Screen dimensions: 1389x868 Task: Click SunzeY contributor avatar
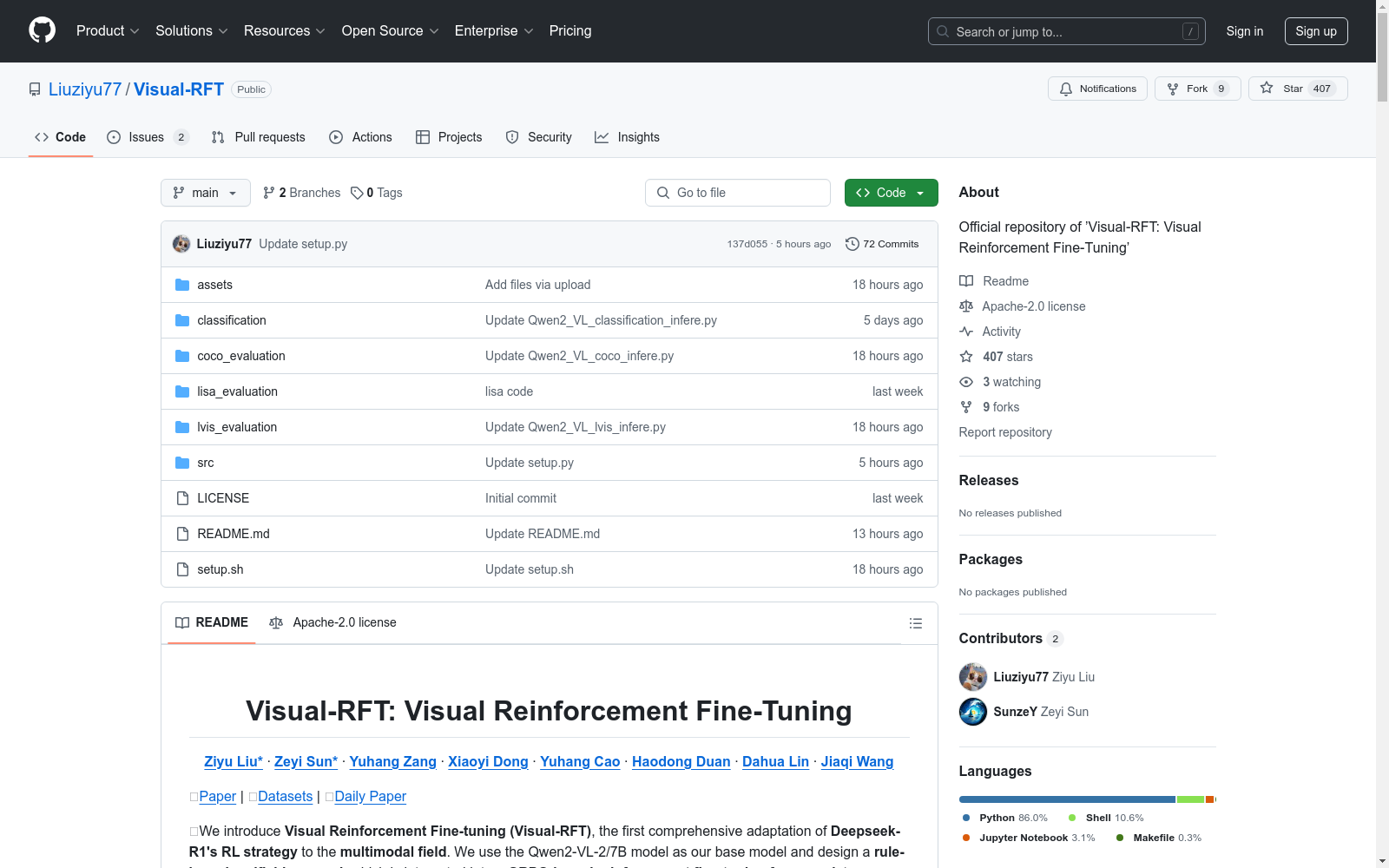pyautogui.click(x=973, y=712)
